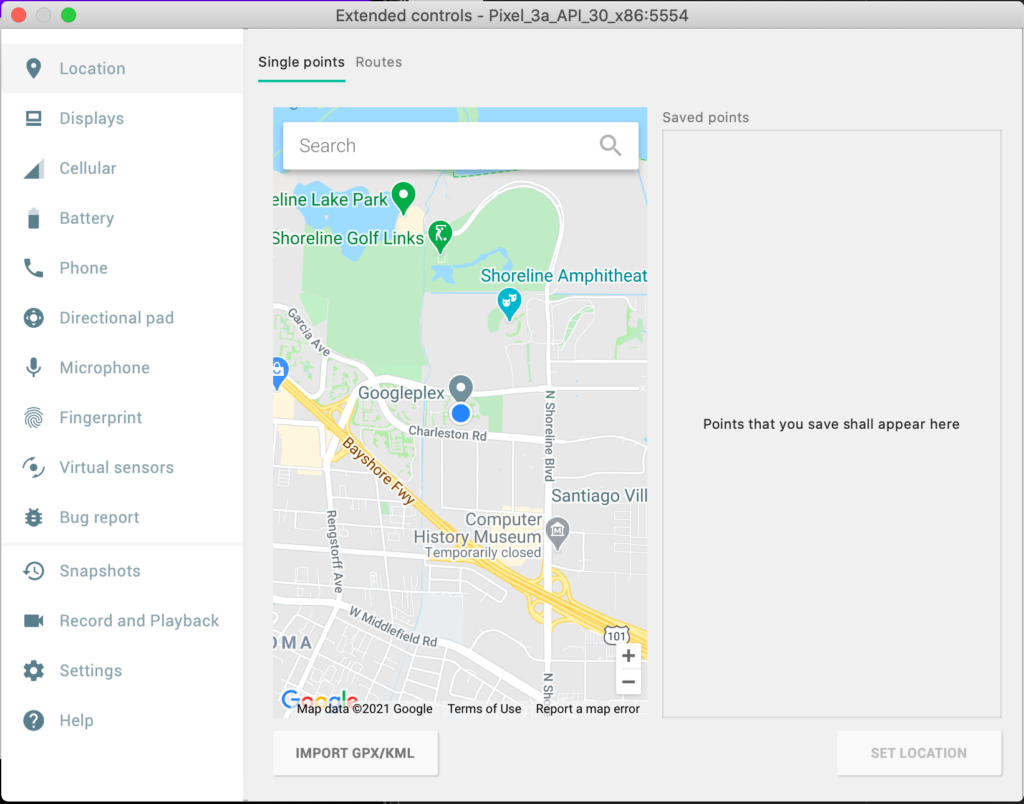Image resolution: width=1024 pixels, height=804 pixels.
Task: Open the Report a map error link
Action: coord(587,709)
